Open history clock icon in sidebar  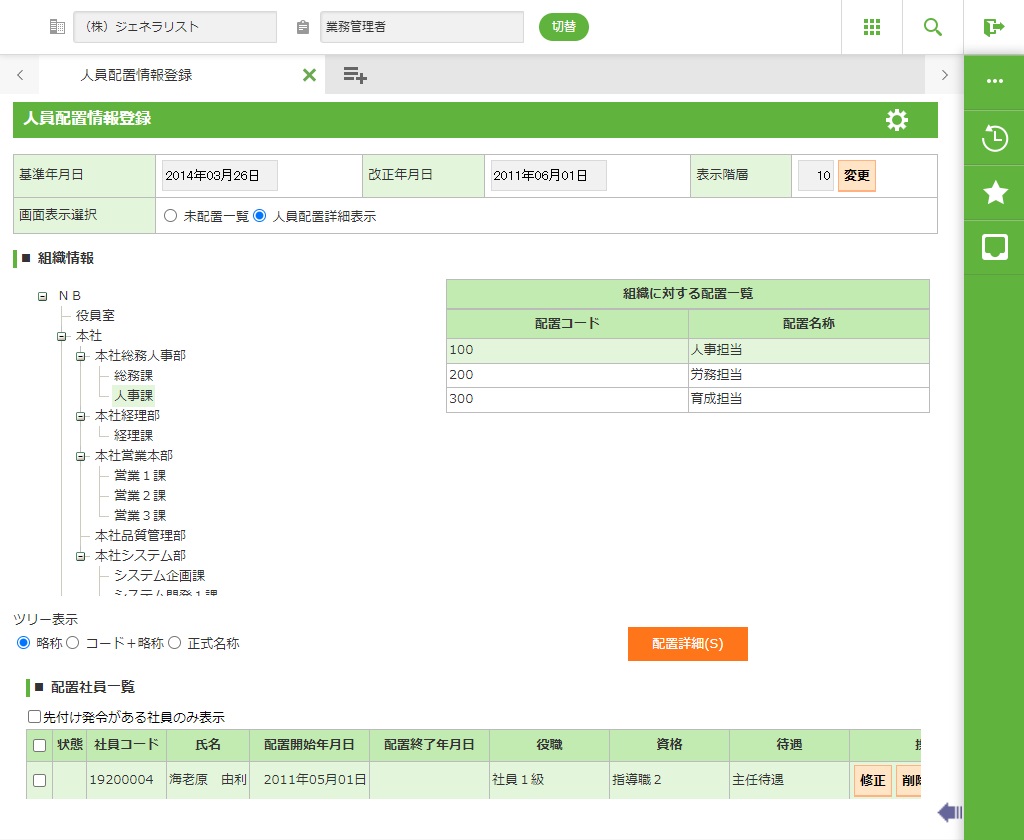tap(994, 138)
